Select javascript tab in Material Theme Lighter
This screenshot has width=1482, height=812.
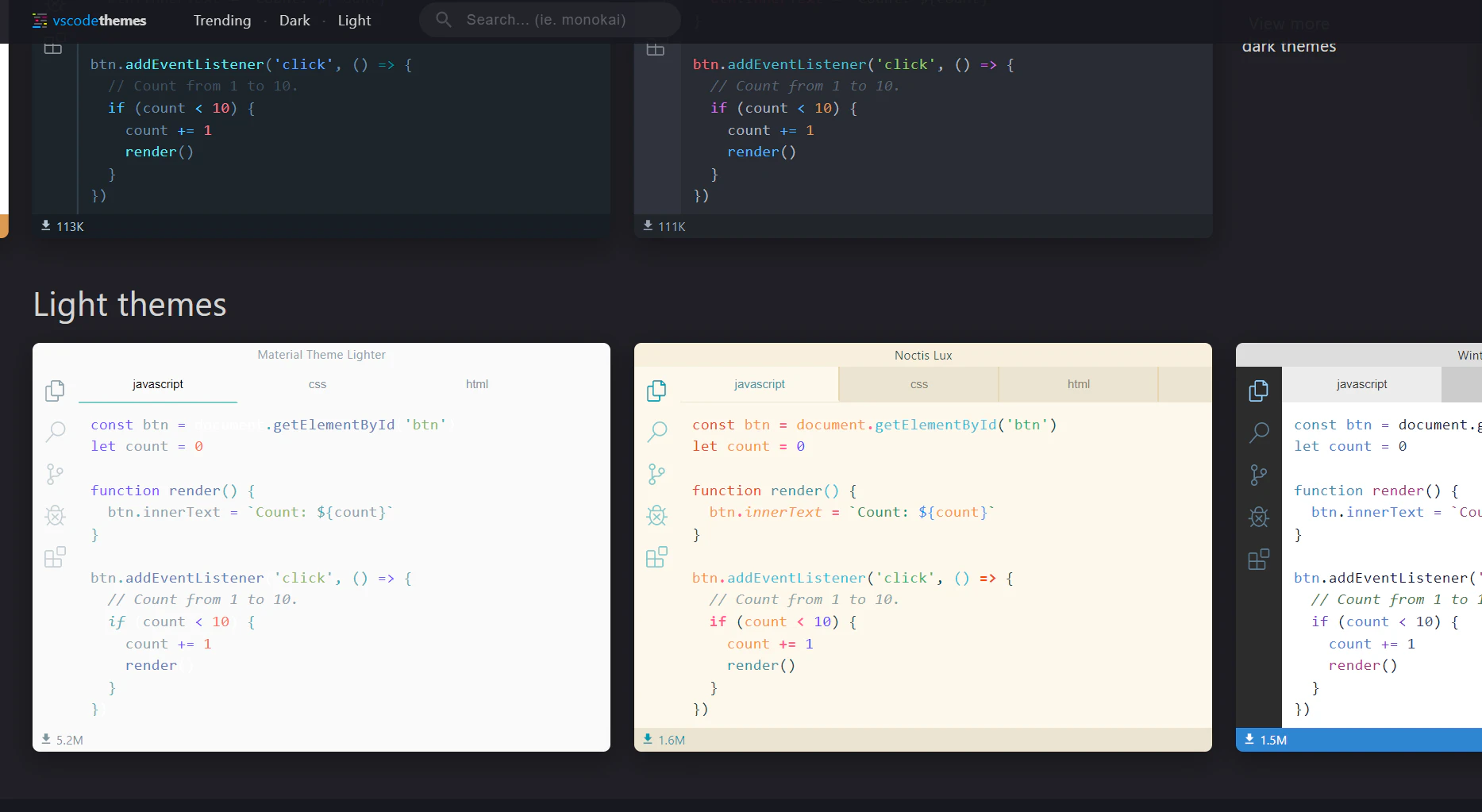(158, 384)
